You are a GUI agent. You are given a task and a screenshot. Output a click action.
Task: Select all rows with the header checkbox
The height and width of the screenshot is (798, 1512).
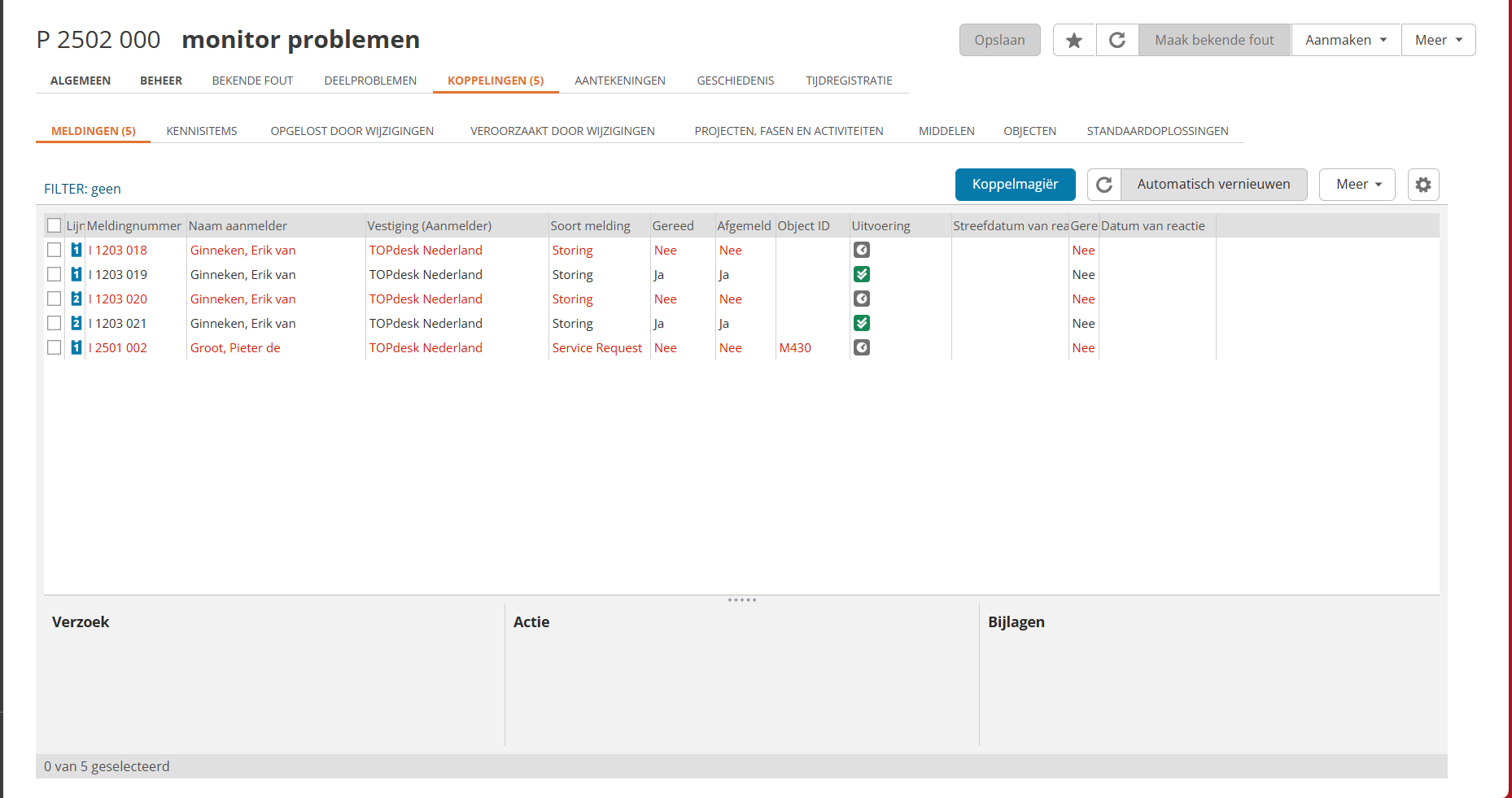pyautogui.click(x=55, y=226)
